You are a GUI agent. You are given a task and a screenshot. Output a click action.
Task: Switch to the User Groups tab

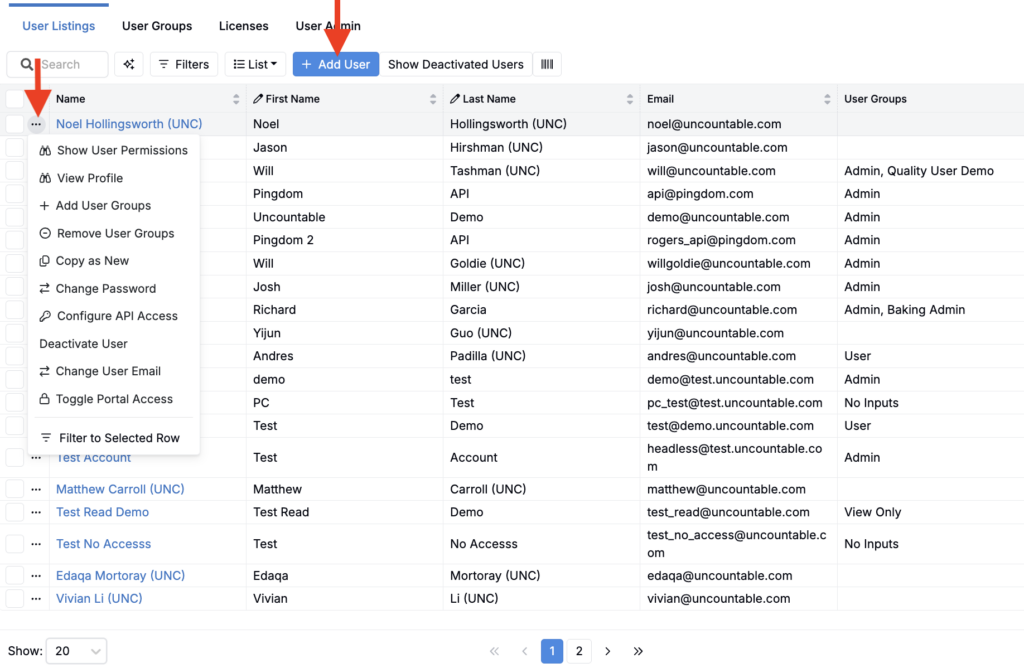coord(157,26)
